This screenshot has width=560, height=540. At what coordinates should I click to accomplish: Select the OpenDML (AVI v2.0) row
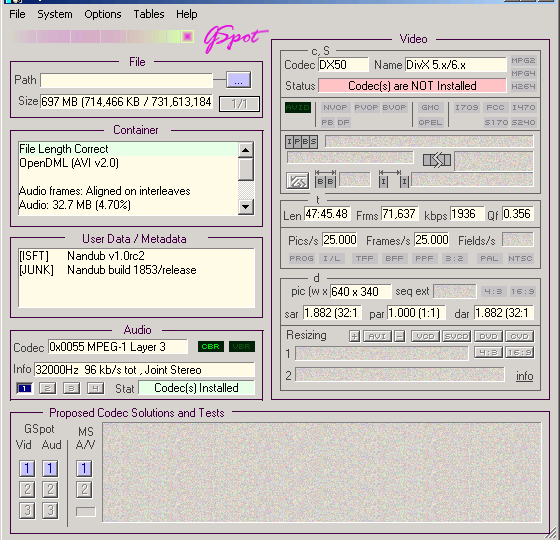(128, 163)
